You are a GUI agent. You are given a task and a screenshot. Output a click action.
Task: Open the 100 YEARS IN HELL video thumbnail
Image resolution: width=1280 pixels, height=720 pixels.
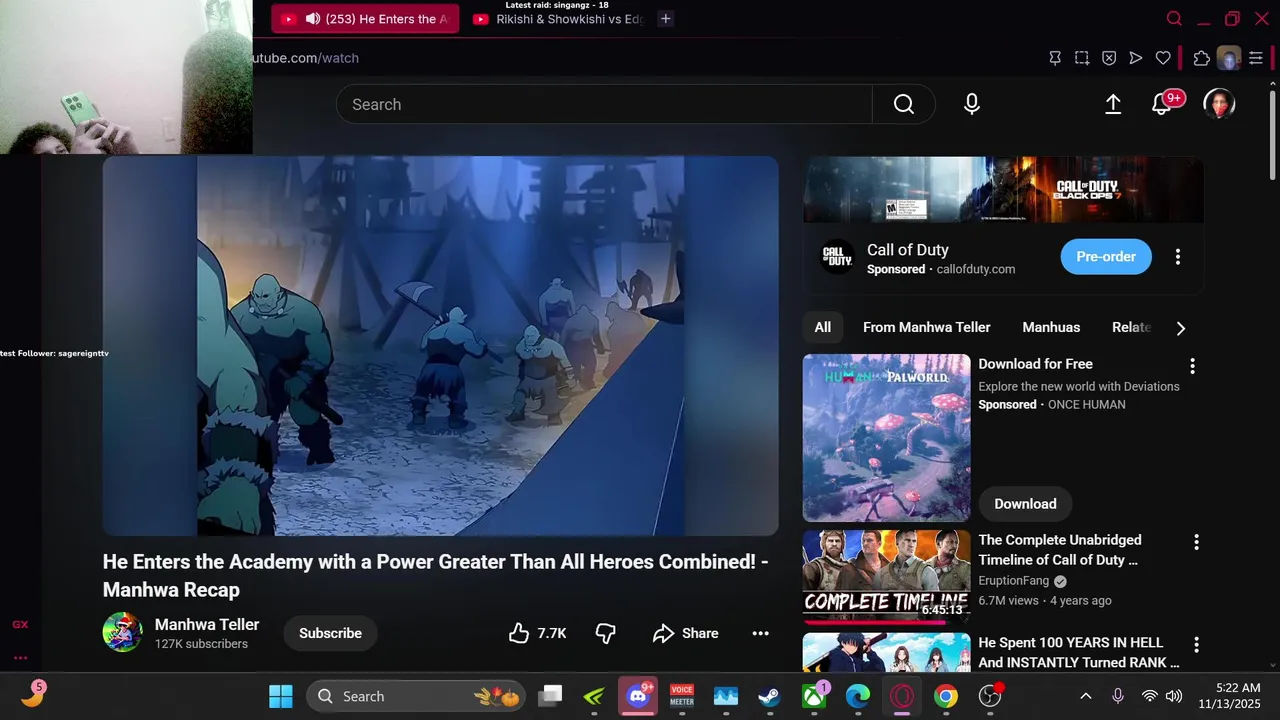pos(887,652)
